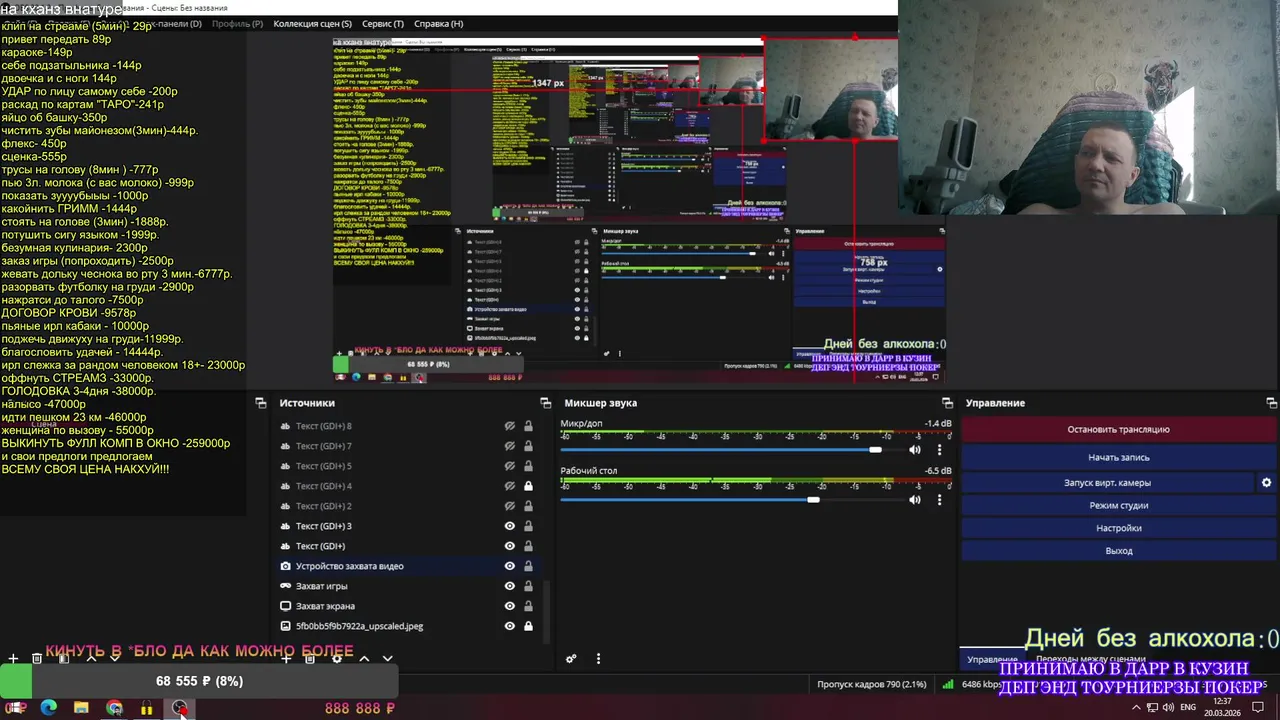Move source up with the up arrow next to the sources gear

tap(364, 659)
